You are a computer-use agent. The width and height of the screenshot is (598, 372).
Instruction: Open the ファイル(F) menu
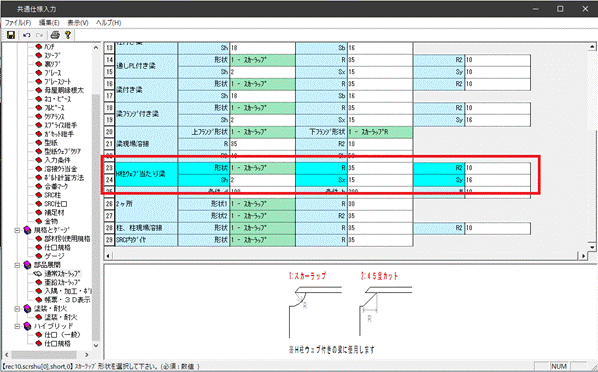(x=18, y=23)
